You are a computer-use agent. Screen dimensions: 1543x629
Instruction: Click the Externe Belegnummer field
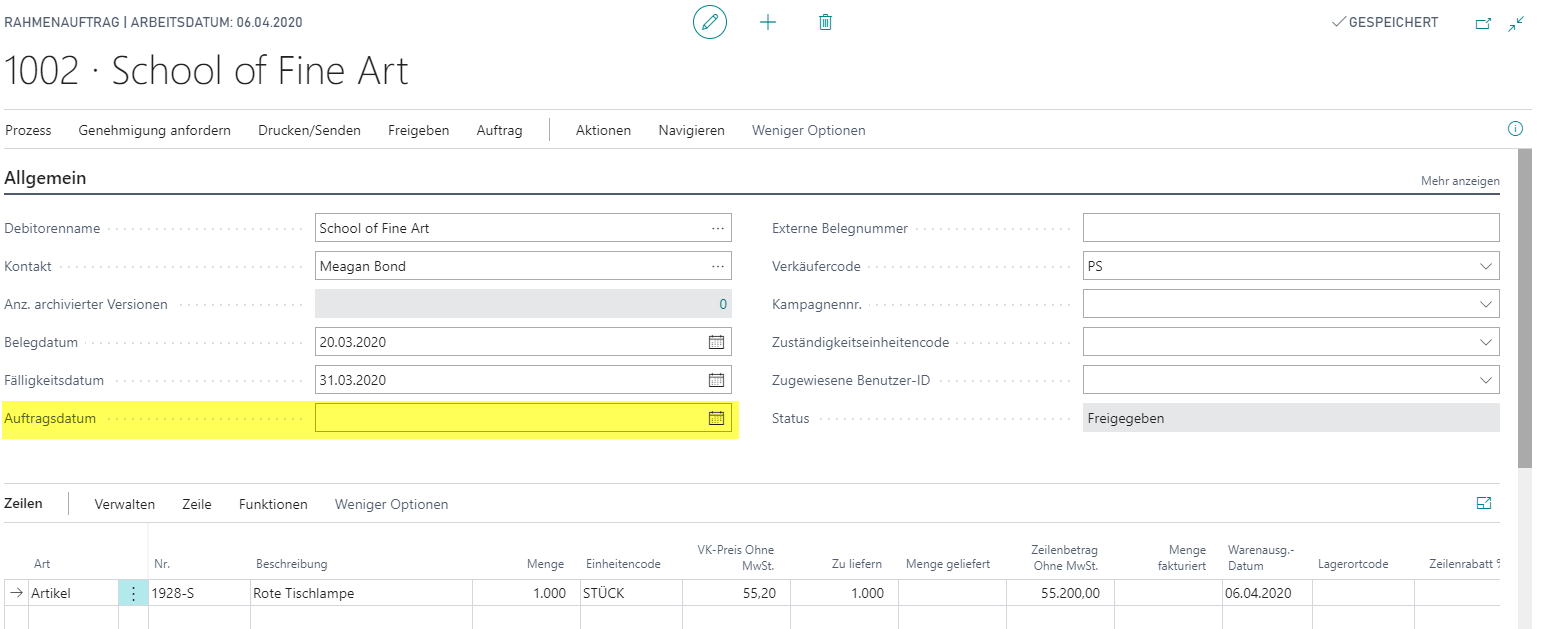click(x=1291, y=228)
